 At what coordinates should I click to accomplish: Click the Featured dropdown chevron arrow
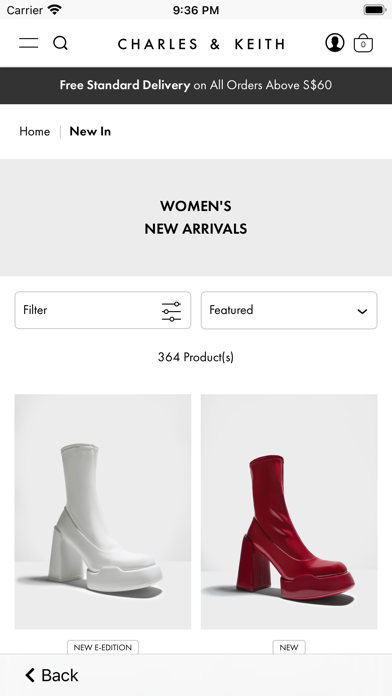[362, 311]
